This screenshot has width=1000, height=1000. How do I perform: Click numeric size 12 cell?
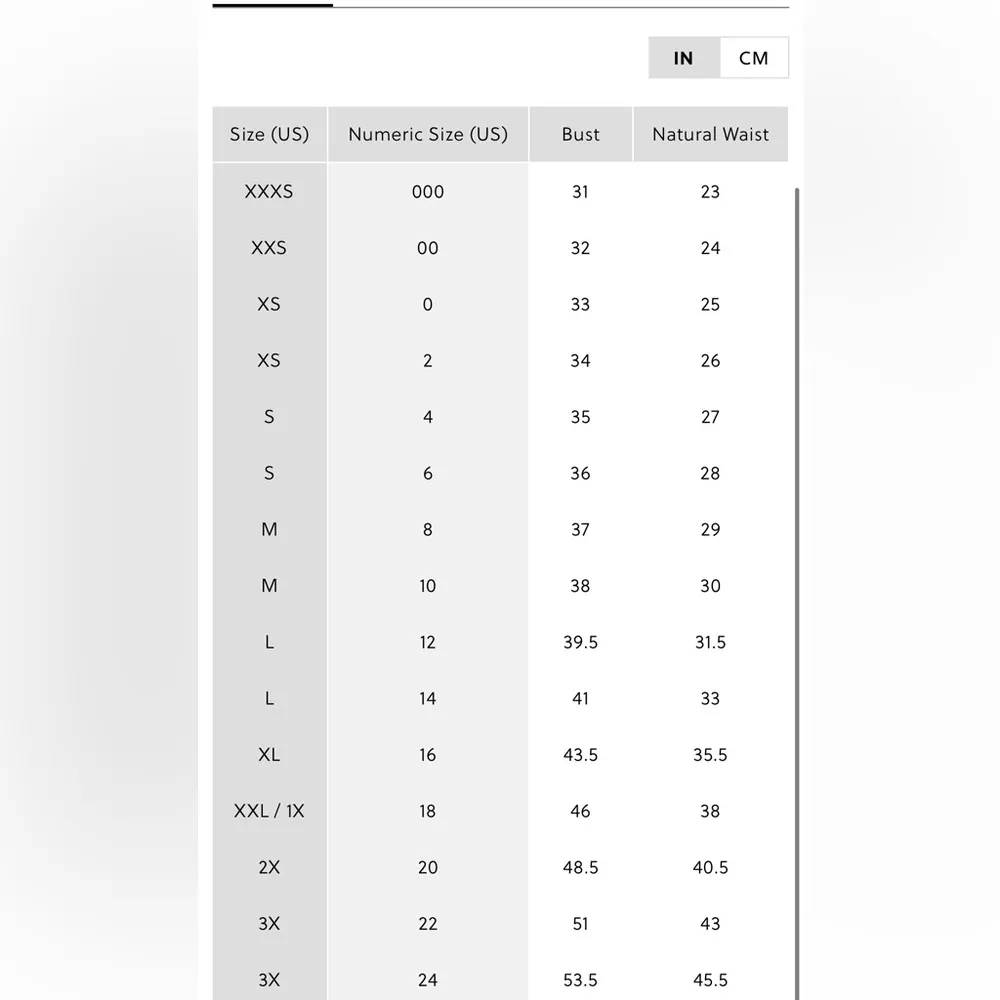coord(428,642)
